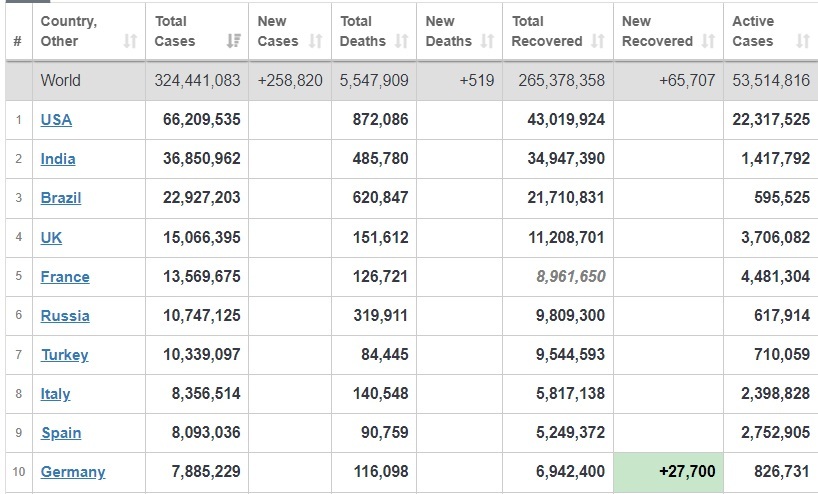Open the UK country link
This screenshot has width=818, height=494.
pos(51,237)
